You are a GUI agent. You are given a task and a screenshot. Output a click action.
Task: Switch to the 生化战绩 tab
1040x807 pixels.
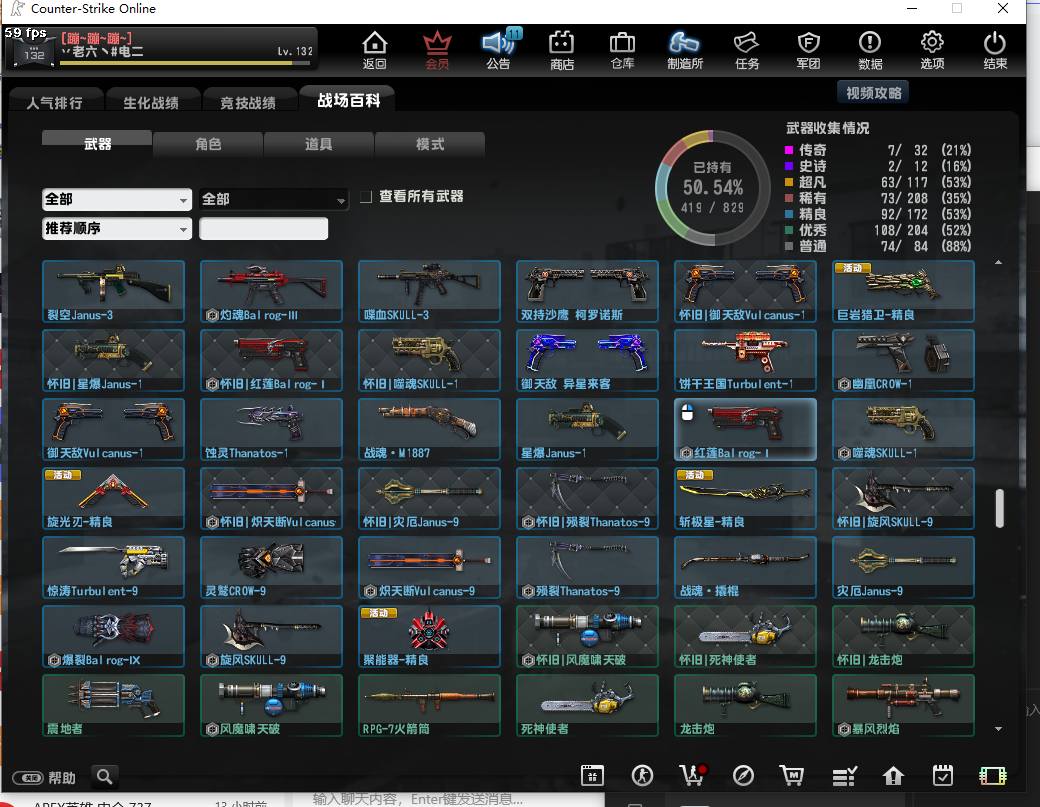coord(151,103)
